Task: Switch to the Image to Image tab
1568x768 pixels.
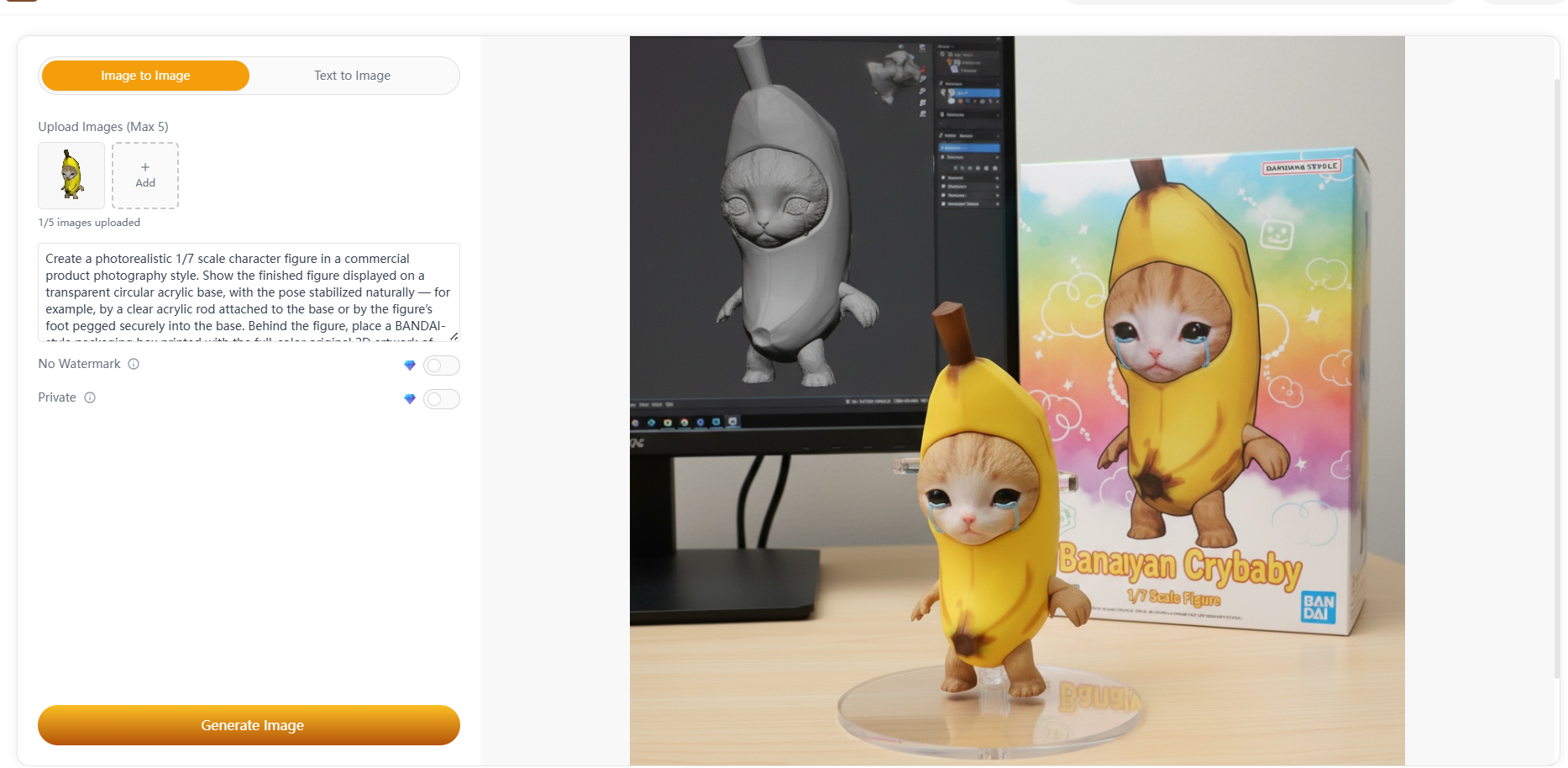Action: point(145,76)
